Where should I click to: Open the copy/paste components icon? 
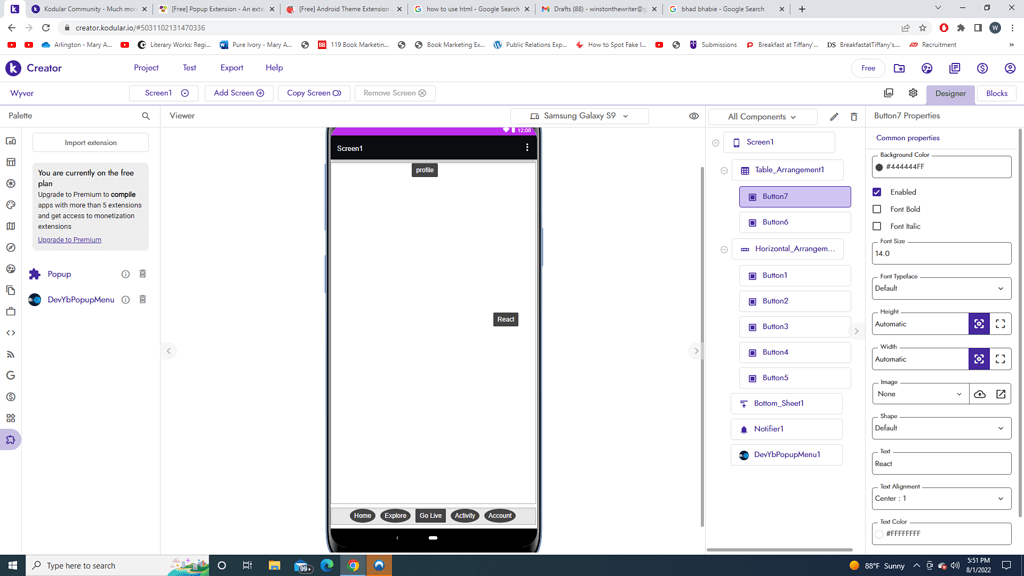(x=888, y=93)
